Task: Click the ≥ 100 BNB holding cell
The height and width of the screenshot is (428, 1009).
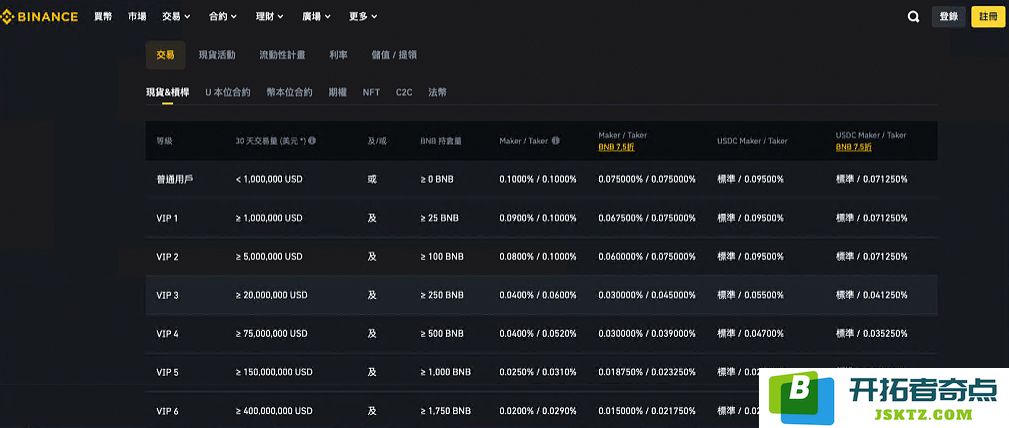Action: (x=442, y=257)
